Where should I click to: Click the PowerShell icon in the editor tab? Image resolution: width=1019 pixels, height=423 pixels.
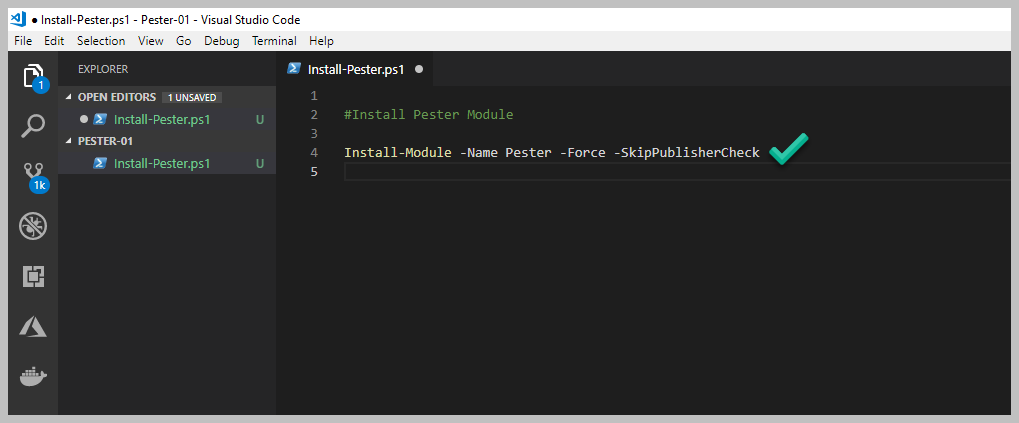294,69
